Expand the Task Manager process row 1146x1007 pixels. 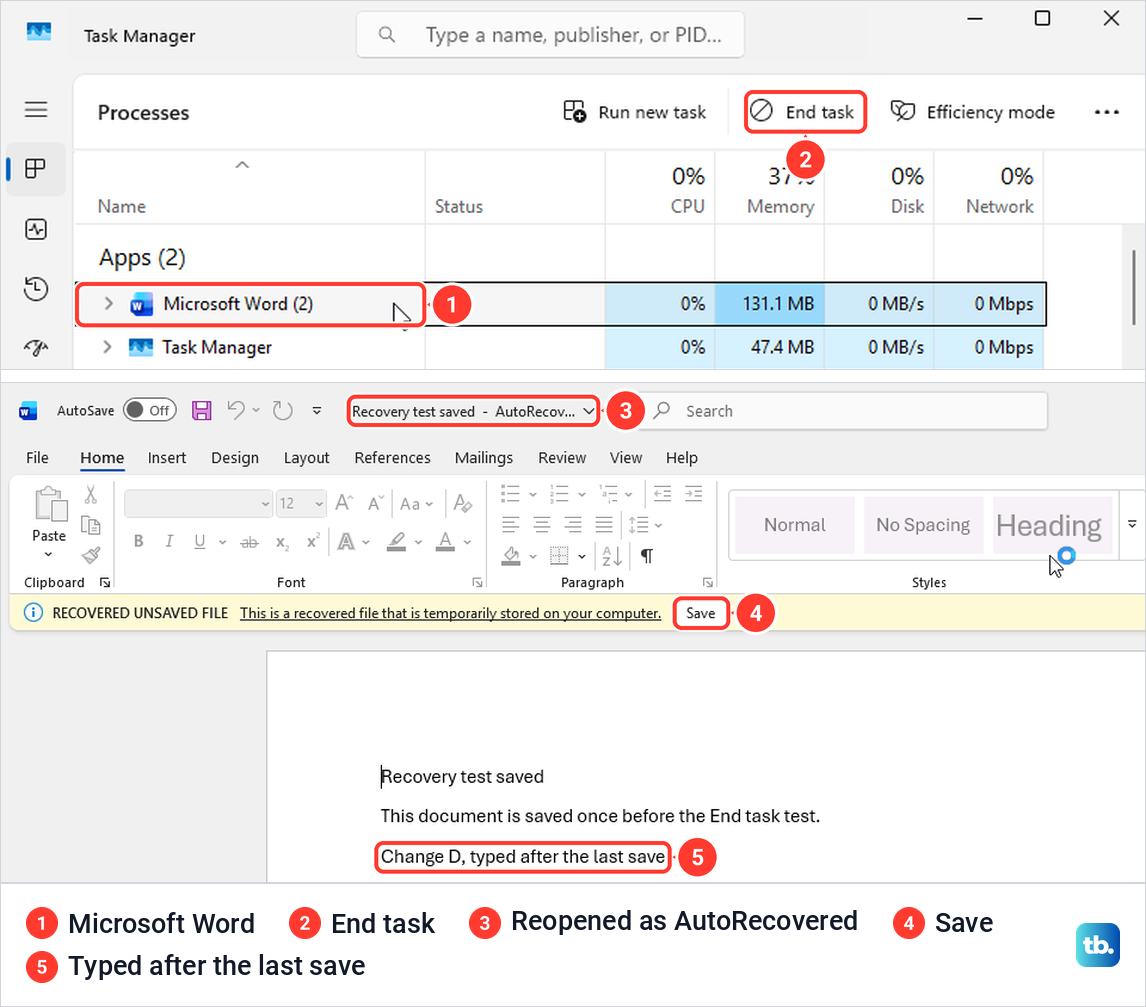(107, 347)
